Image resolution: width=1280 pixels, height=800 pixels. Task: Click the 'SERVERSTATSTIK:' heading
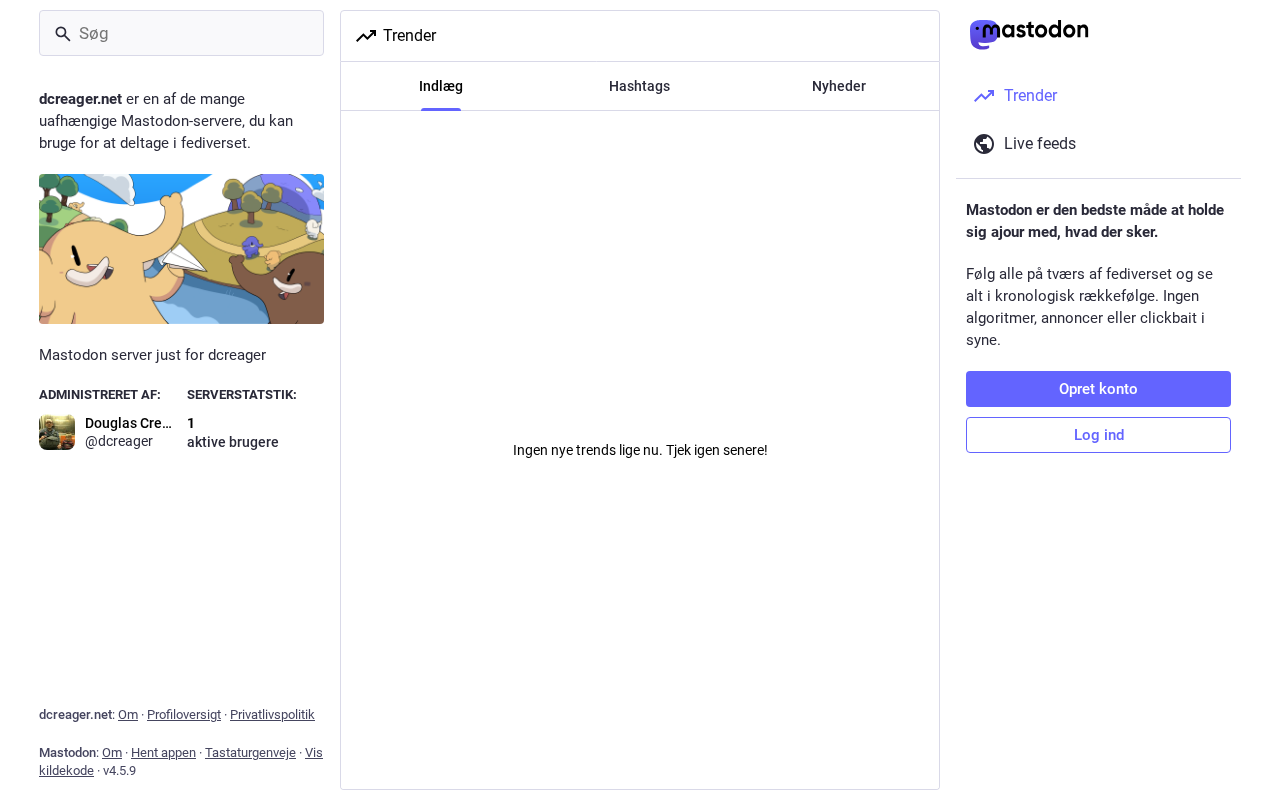point(242,395)
